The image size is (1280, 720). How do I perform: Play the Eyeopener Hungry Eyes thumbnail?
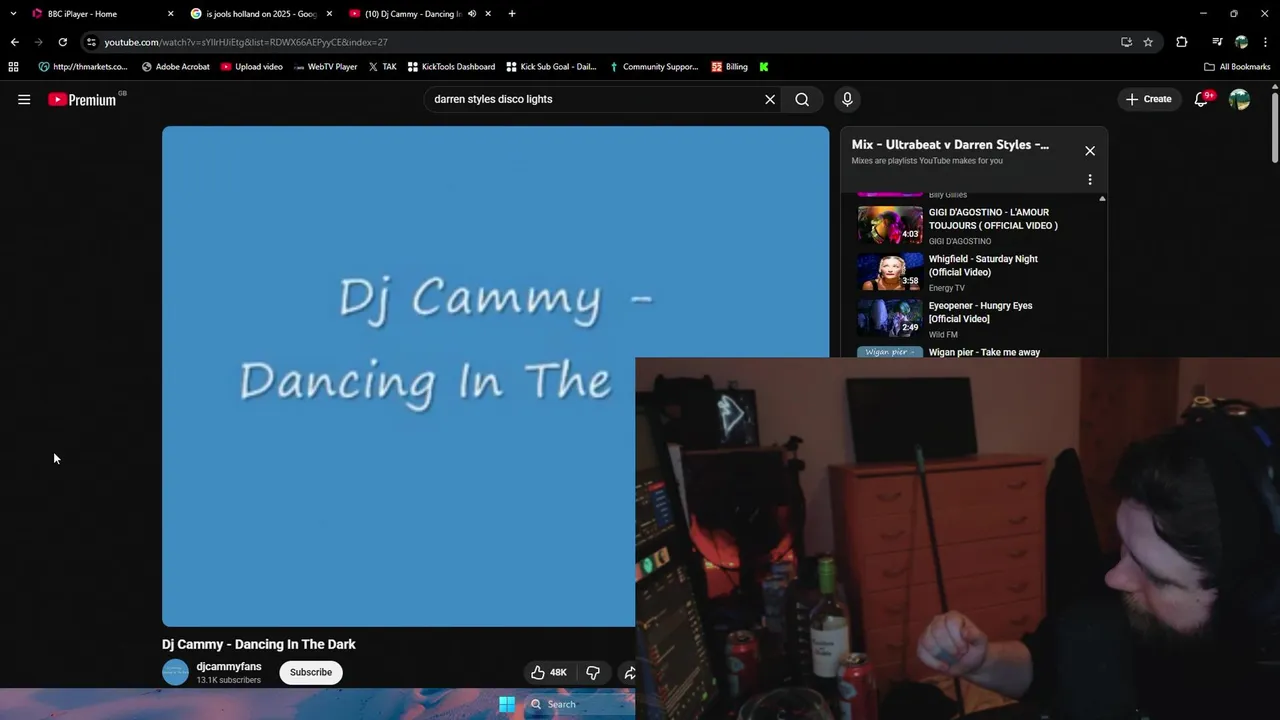(890, 317)
